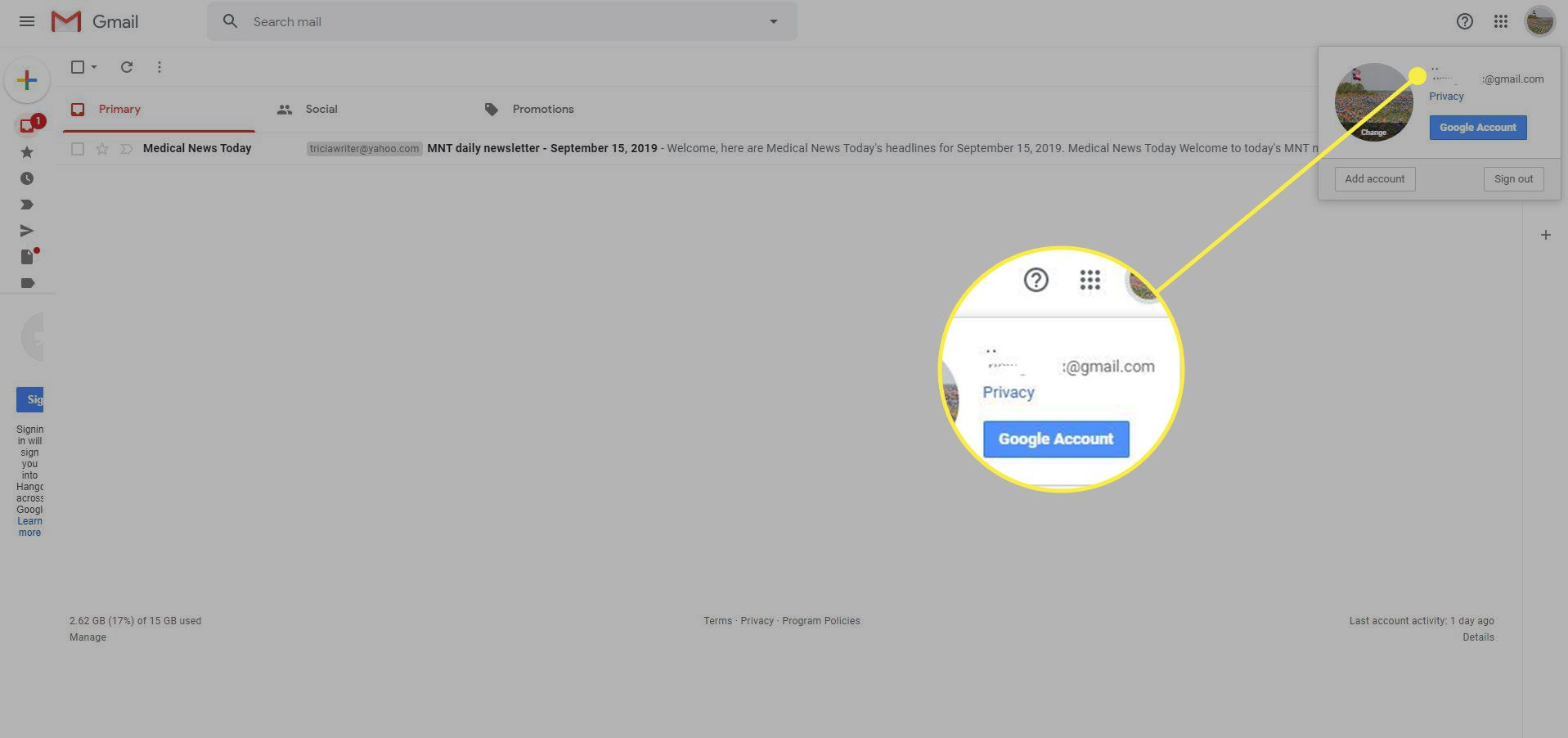1568x738 pixels.
Task: Star the Medical News Today email
Action: (x=102, y=149)
